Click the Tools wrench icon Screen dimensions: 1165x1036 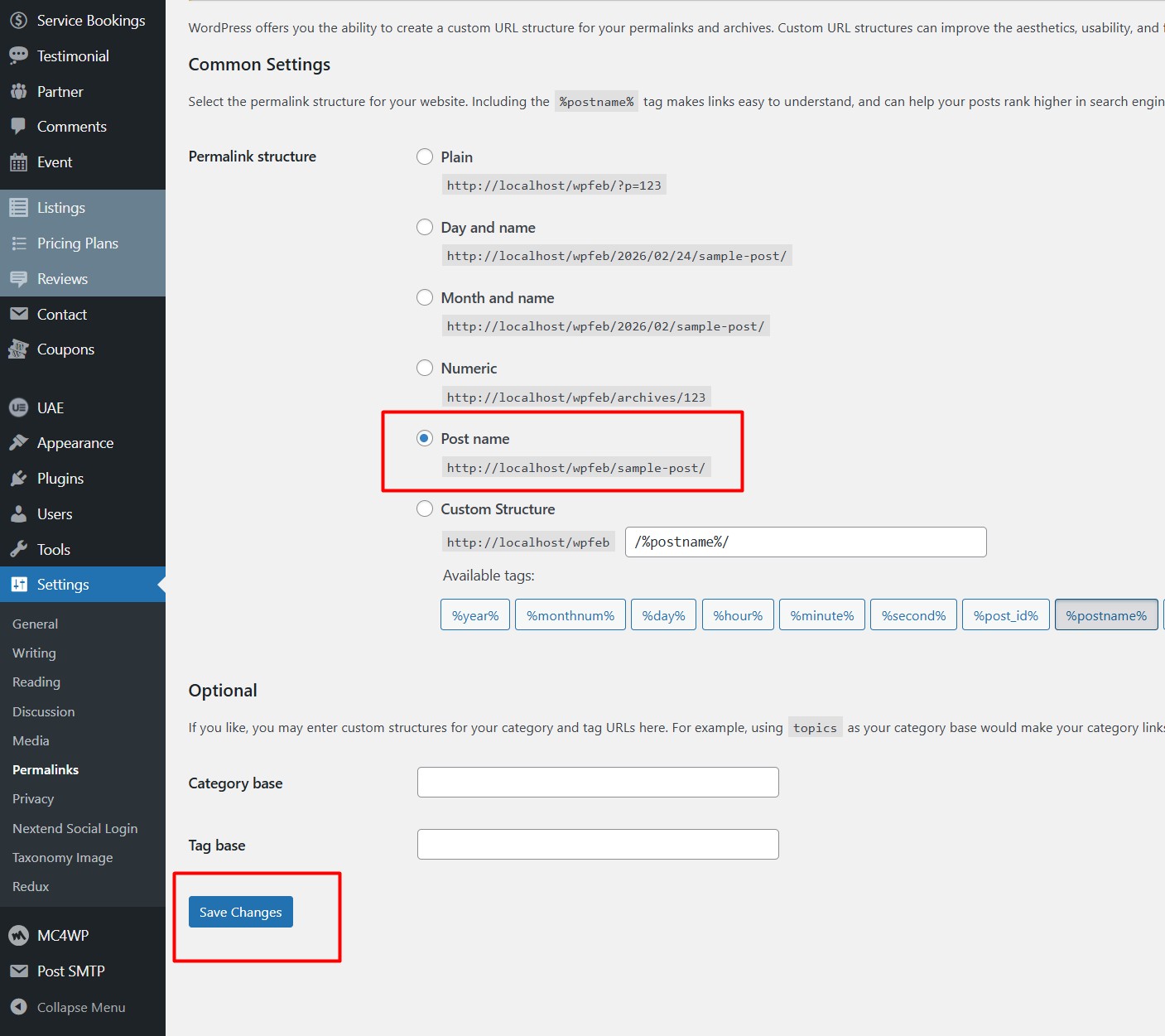click(x=18, y=549)
